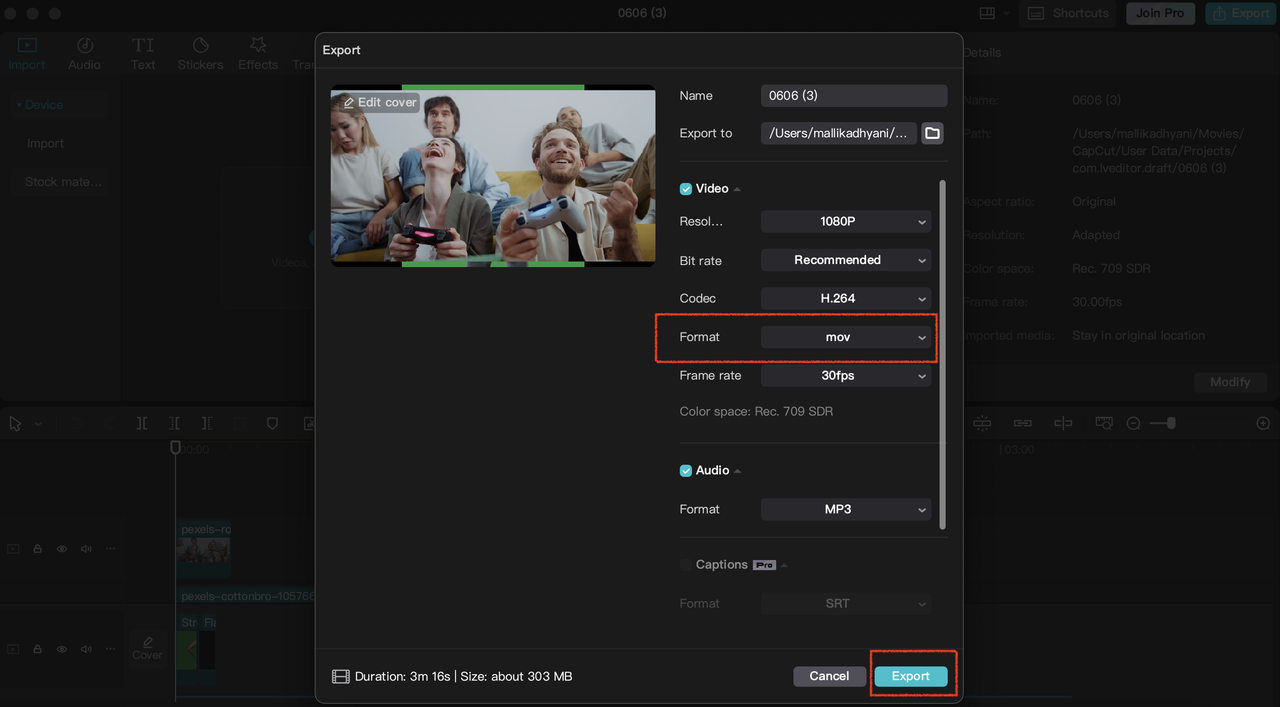Click the Join Pro button
This screenshot has height=707, width=1280.
pos(1160,13)
